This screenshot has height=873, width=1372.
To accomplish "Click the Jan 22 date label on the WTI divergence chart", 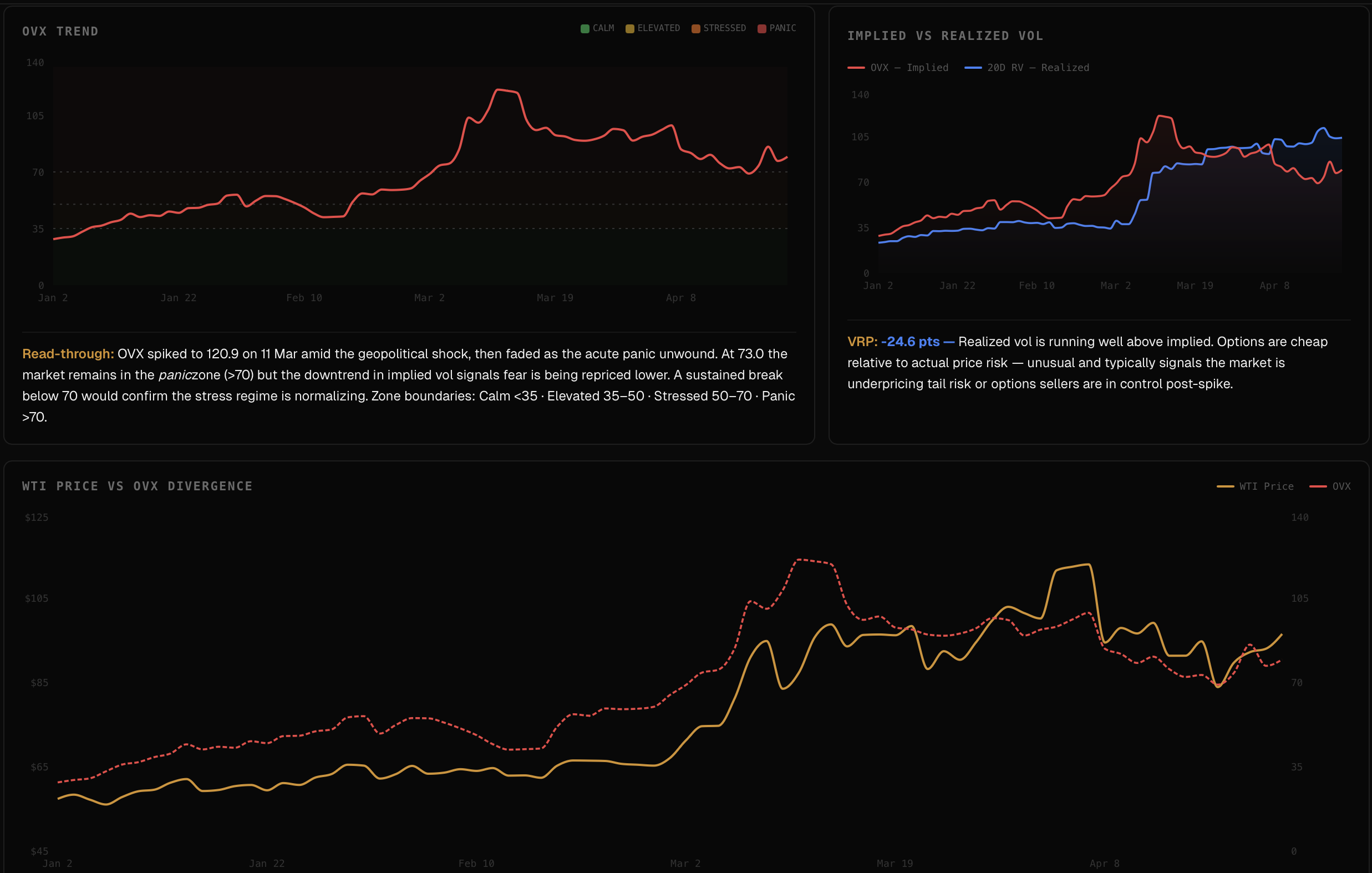I will (x=267, y=864).
